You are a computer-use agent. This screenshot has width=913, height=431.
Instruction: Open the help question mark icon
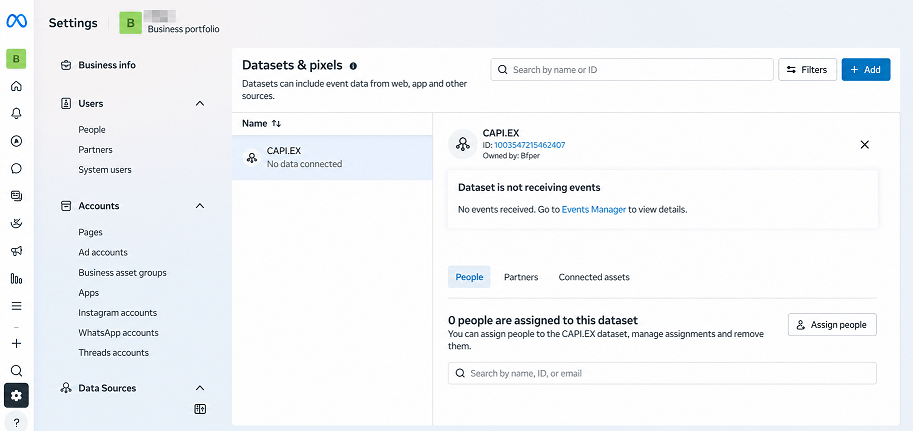pyautogui.click(x=16, y=422)
